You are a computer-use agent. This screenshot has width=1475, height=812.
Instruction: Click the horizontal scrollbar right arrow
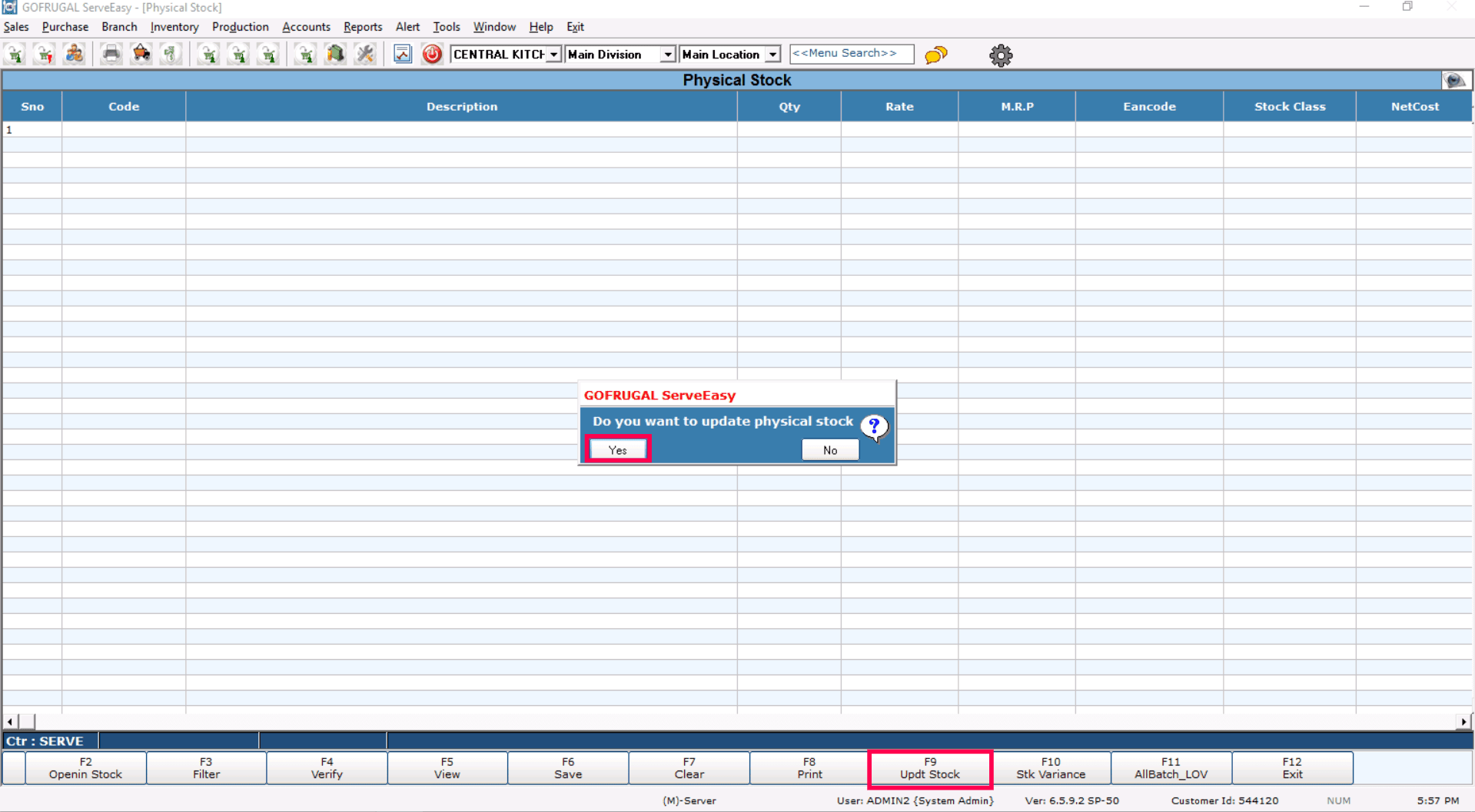1463,721
